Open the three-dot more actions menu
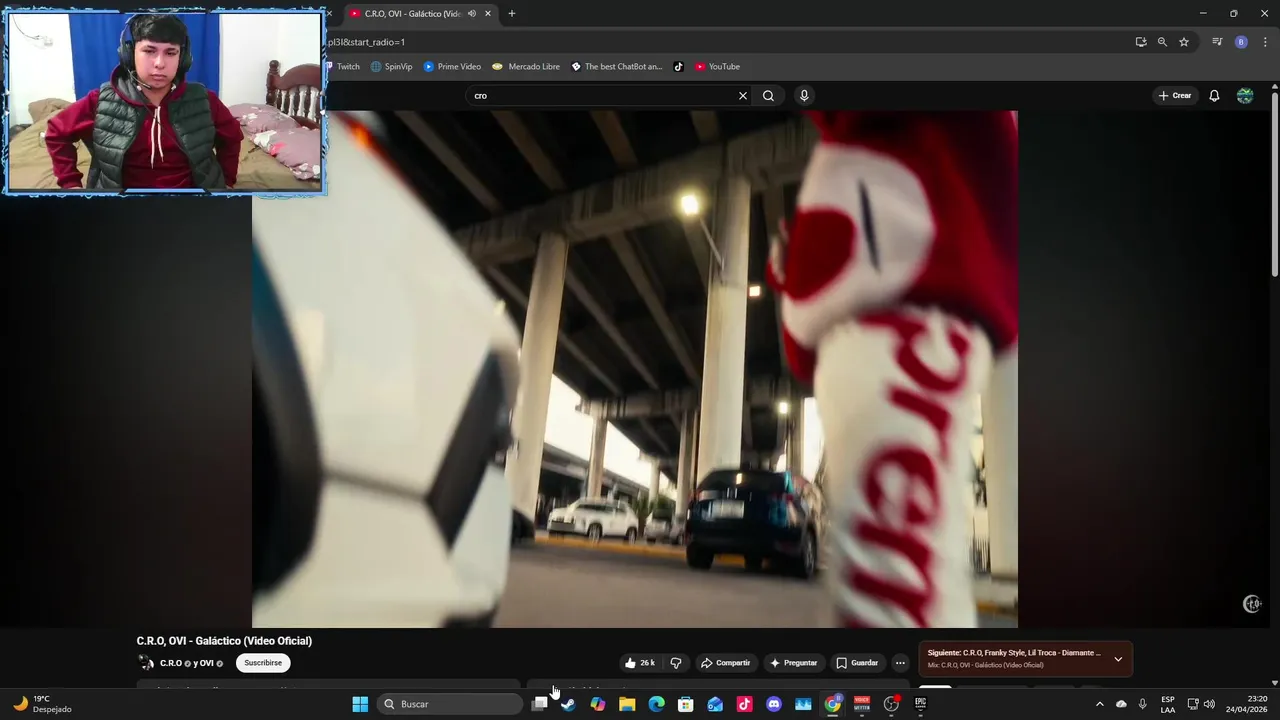The height and width of the screenshot is (720, 1280). click(x=900, y=663)
